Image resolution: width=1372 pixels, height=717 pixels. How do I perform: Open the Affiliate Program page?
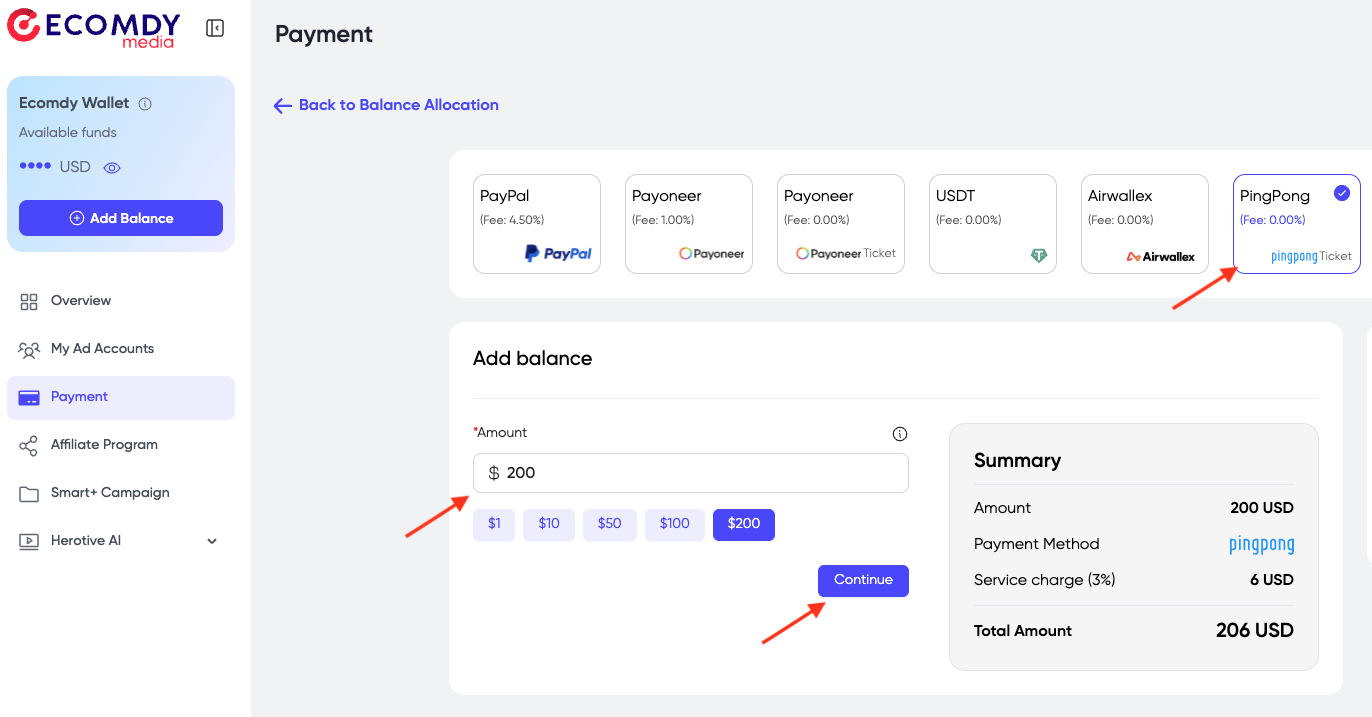pyautogui.click(x=121, y=445)
